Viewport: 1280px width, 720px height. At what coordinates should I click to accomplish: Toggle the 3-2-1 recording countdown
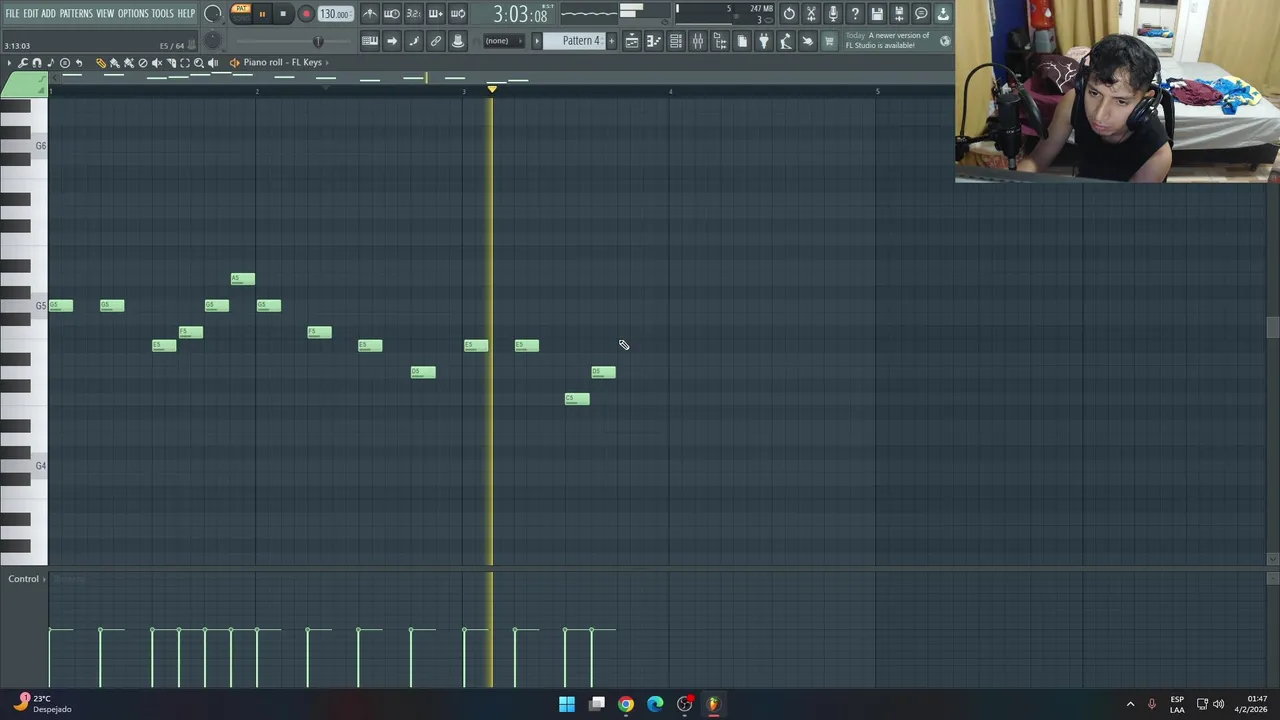pos(413,14)
